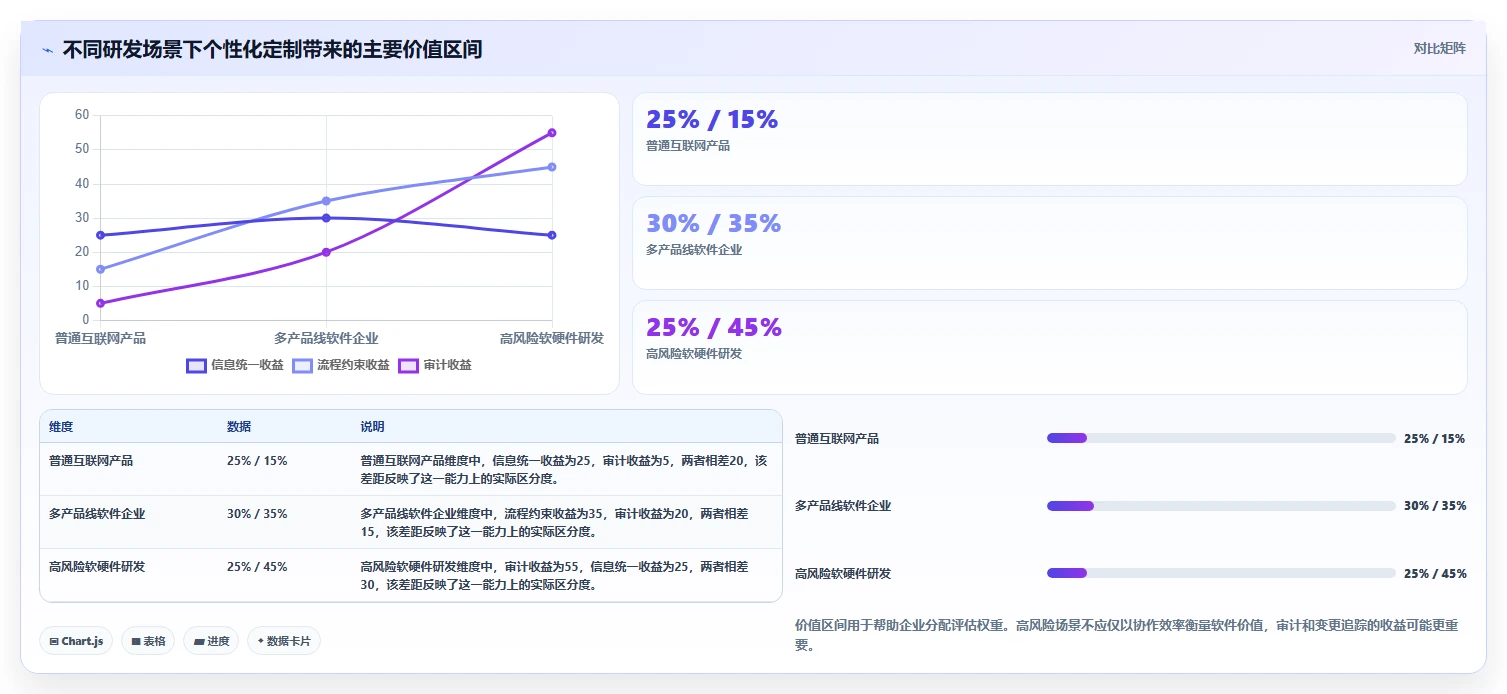Click the y-axis value 60
The image size is (1507, 694).
point(82,115)
